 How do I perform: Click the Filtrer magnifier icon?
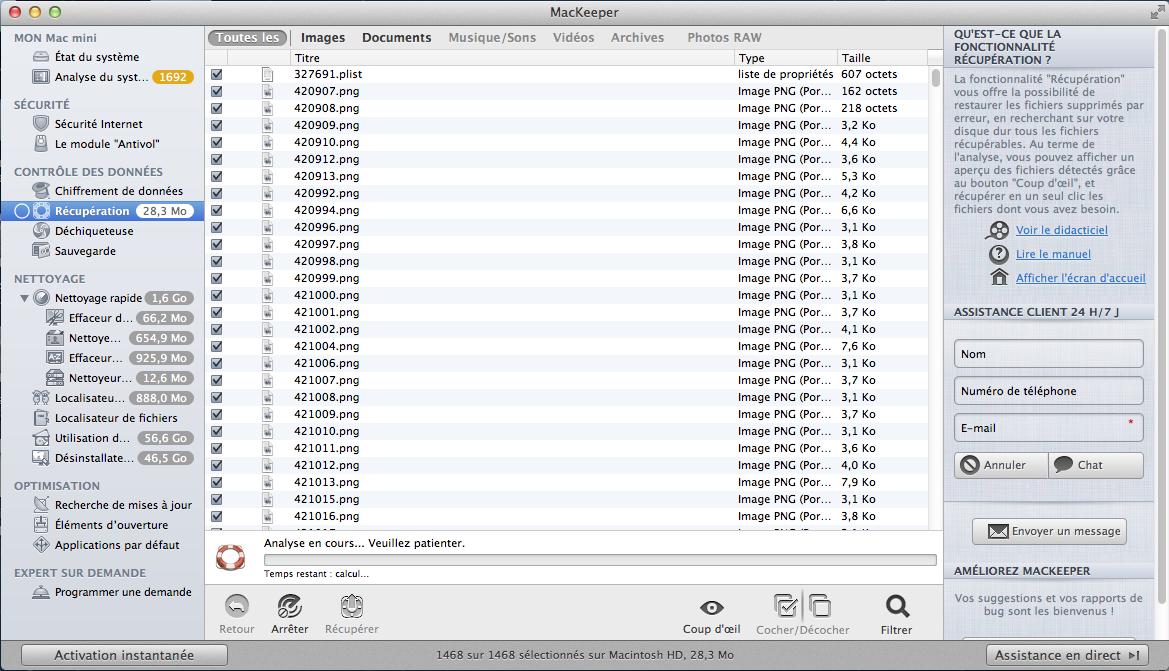pyautogui.click(x=897, y=606)
